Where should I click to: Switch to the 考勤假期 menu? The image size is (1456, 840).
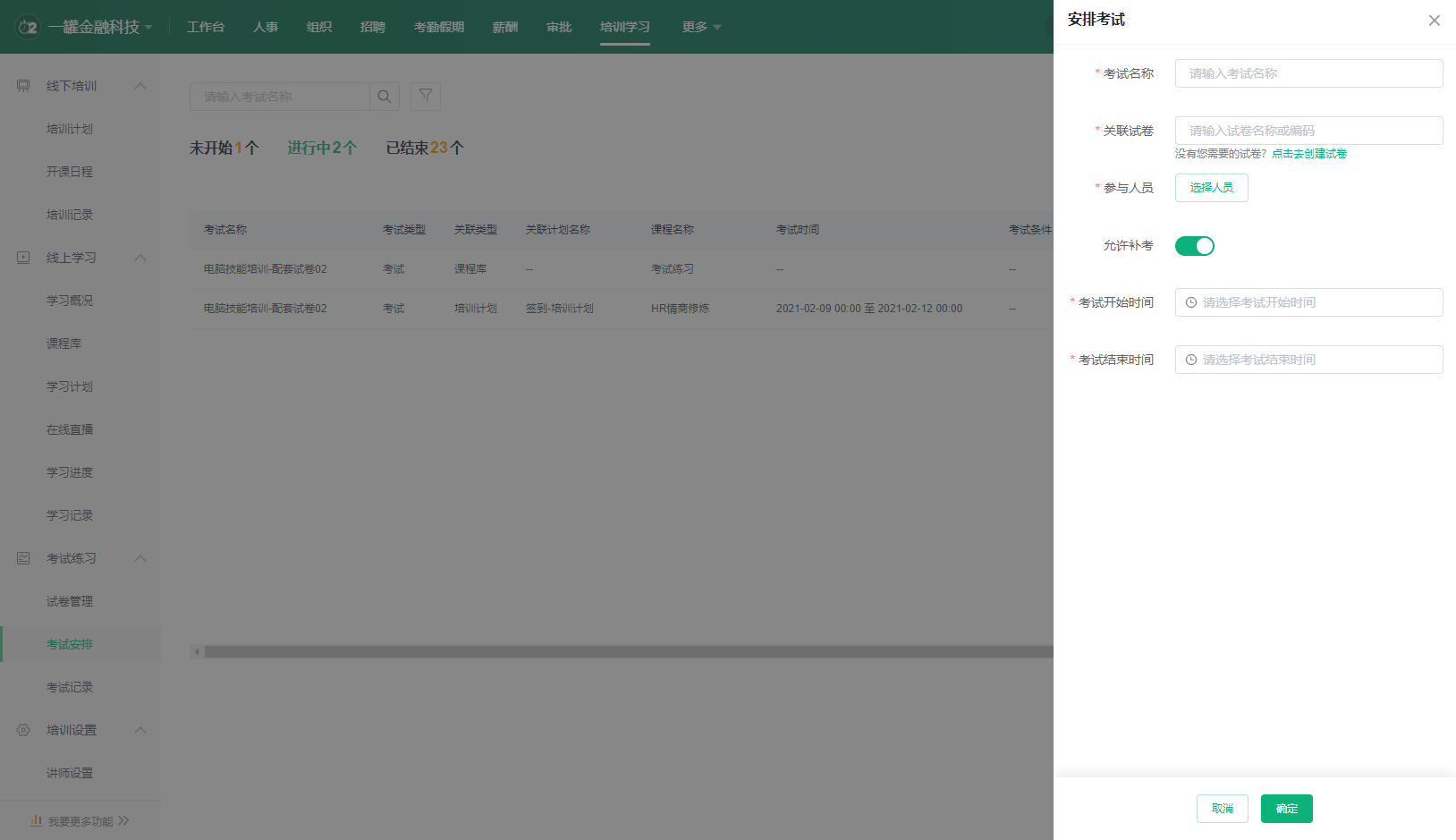coord(439,27)
